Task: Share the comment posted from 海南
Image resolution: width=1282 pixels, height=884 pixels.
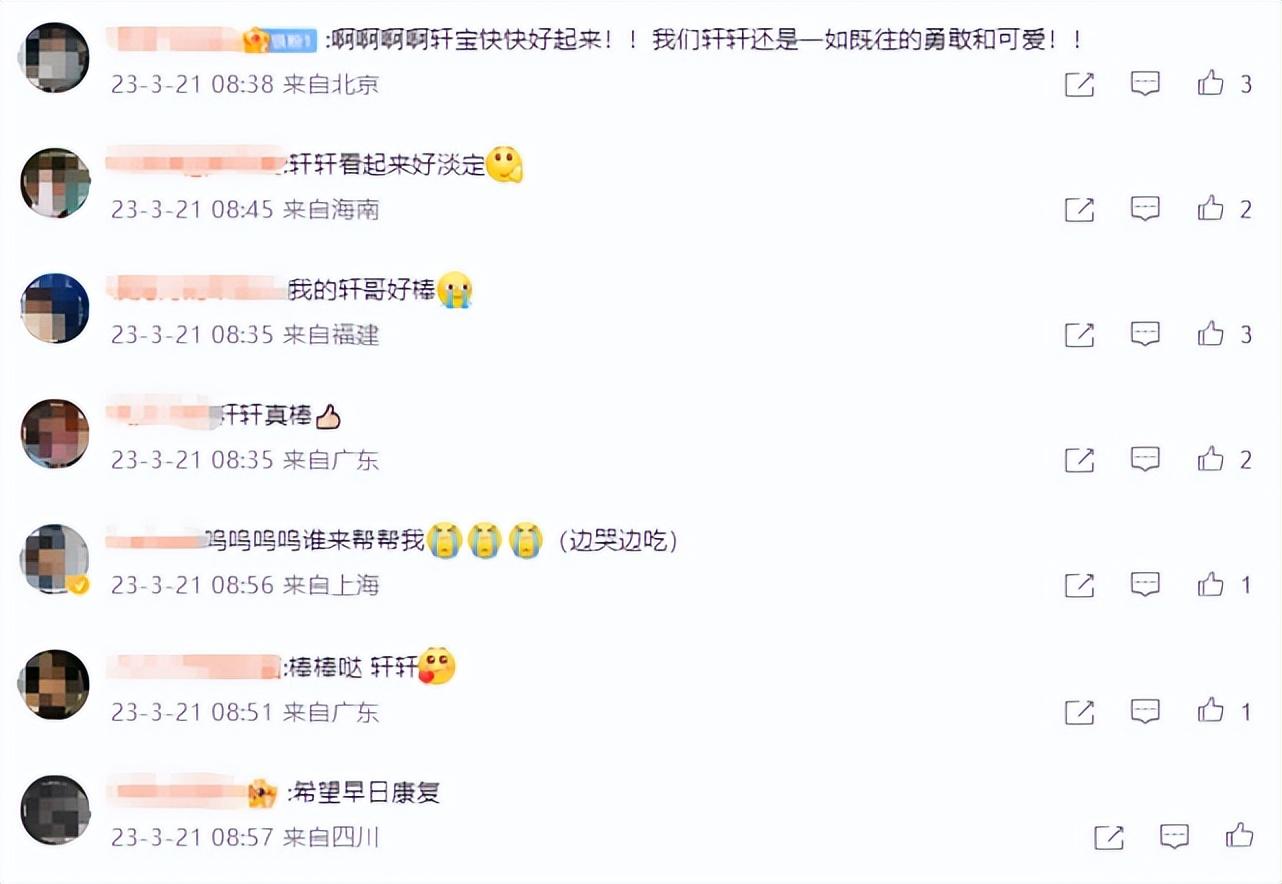Action: (1079, 209)
